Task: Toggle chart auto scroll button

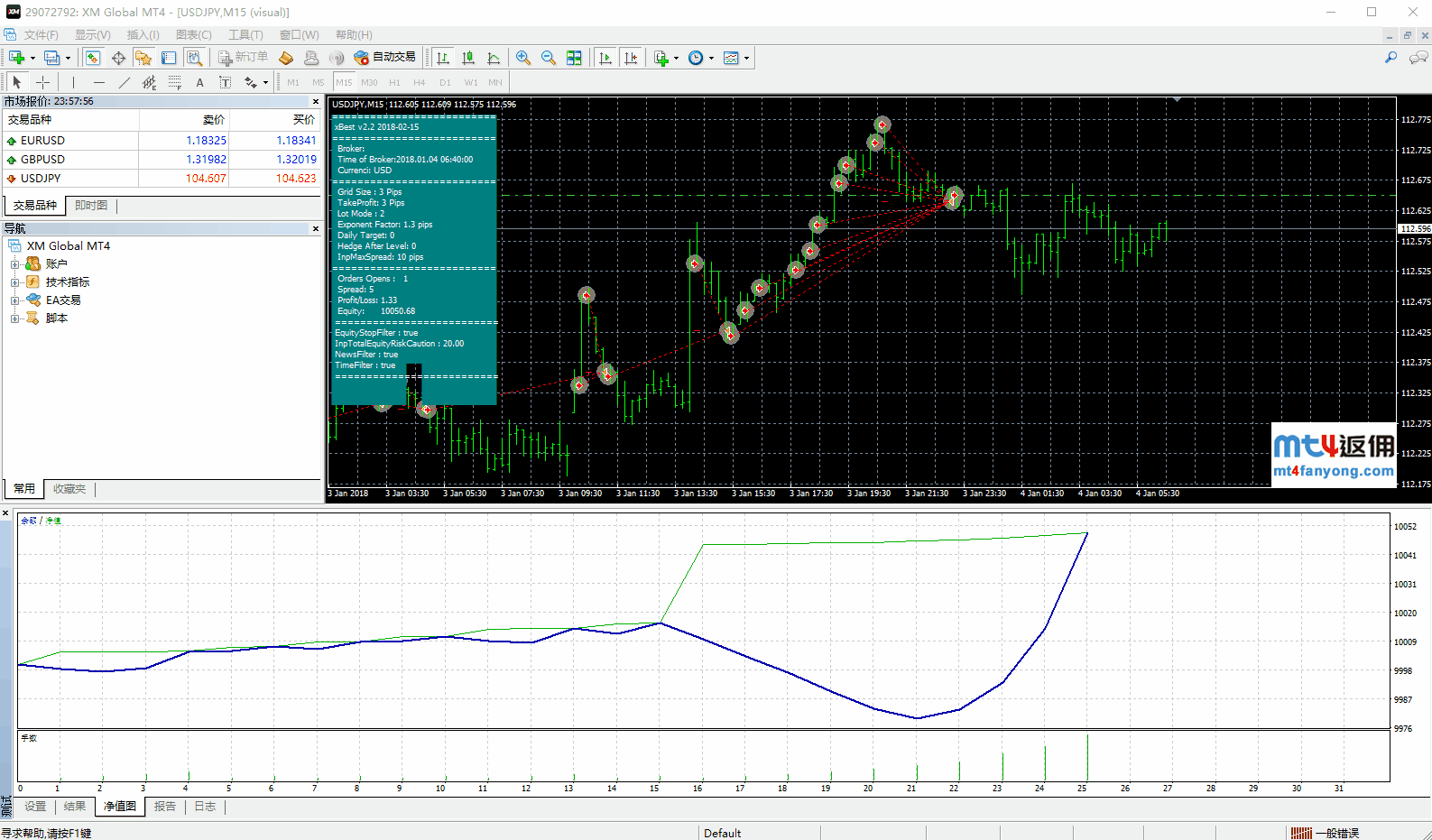Action: click(605, 58)
